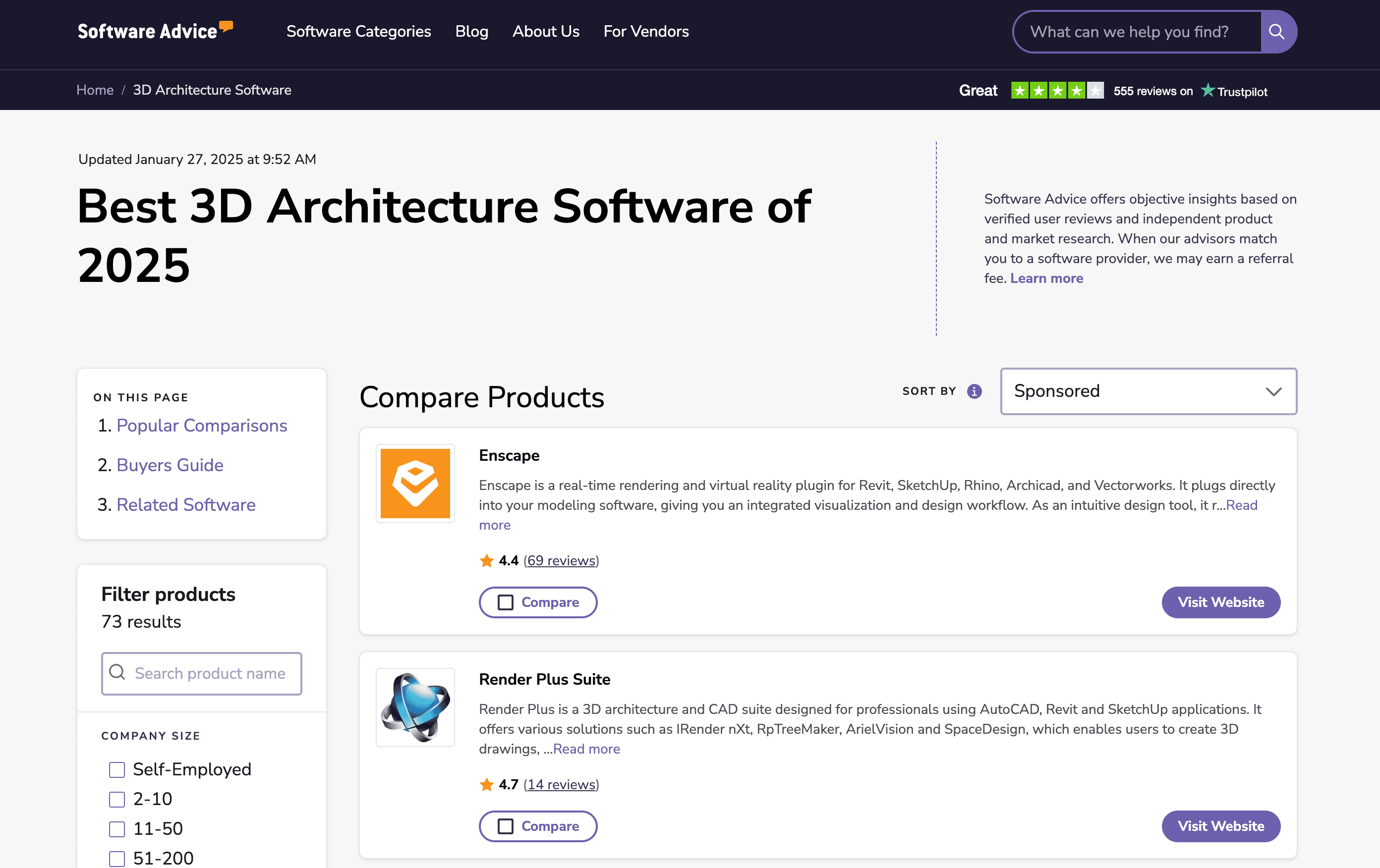
Task: Click the 3D Architecture Software breadcrumb
Action: [212, 90]
